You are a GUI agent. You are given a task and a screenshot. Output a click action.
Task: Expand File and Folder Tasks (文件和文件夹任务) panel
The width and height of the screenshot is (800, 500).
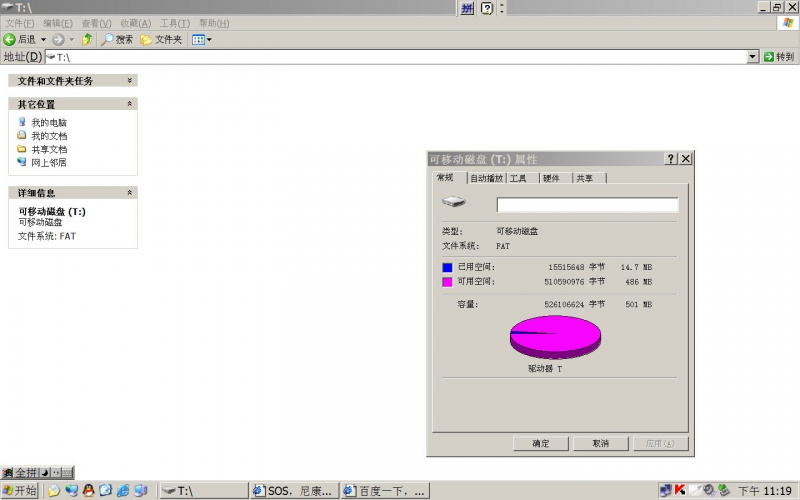pyautogui.click(x=129, y=80)
